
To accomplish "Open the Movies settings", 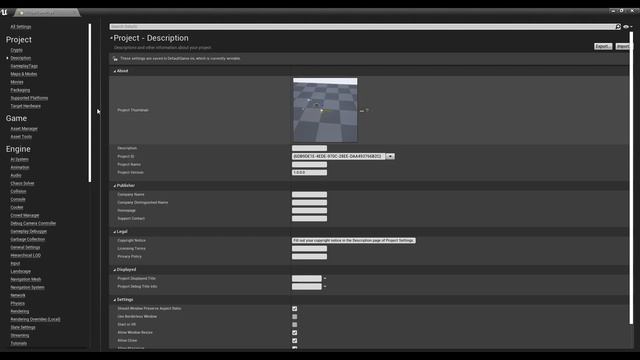I will click(17, 82).
